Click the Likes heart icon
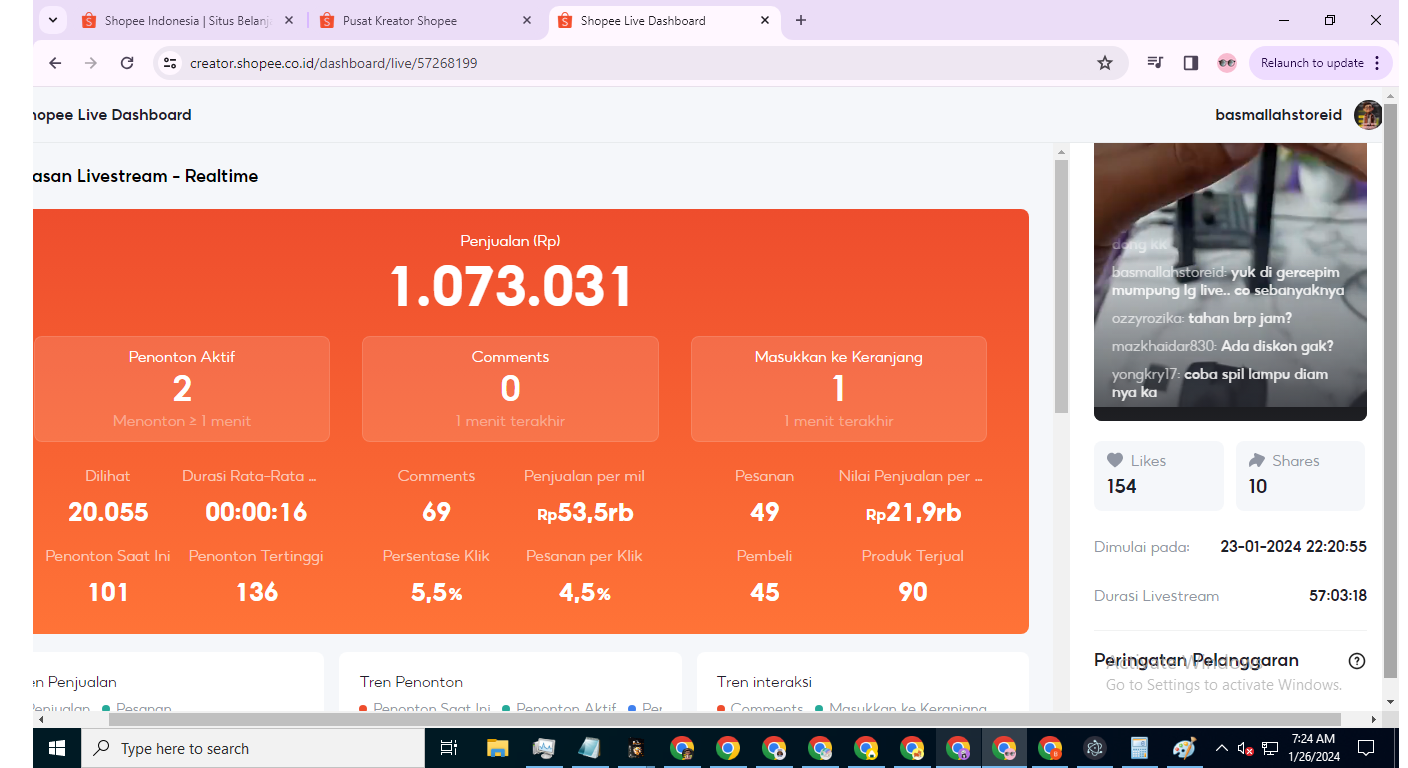 1114,460
